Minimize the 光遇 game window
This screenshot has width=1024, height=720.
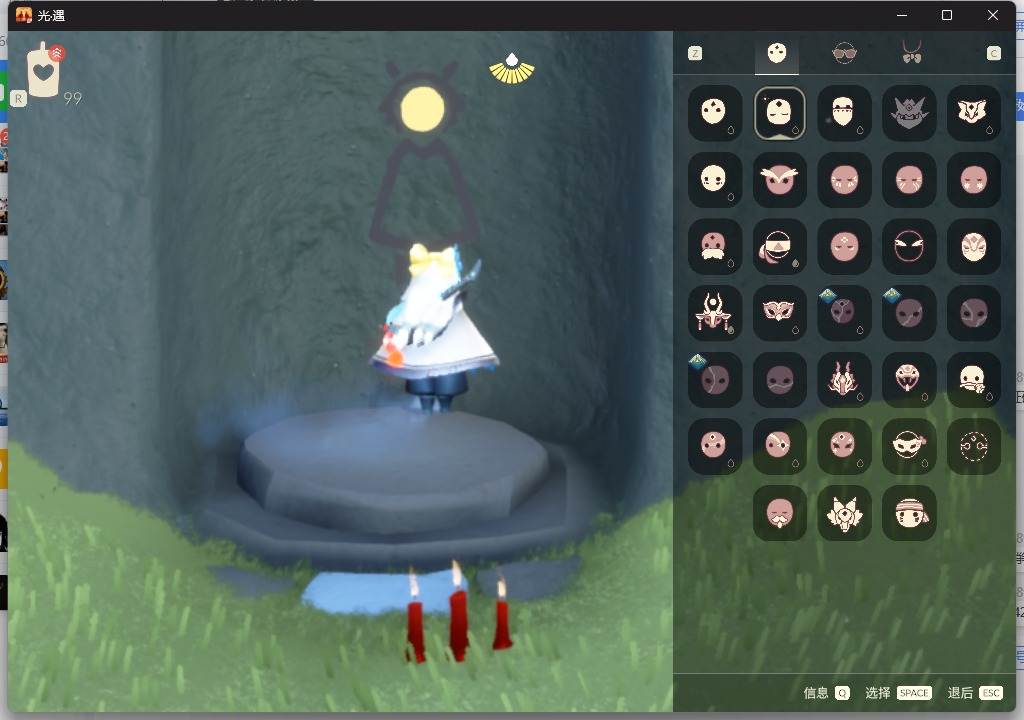coord(902,15)
